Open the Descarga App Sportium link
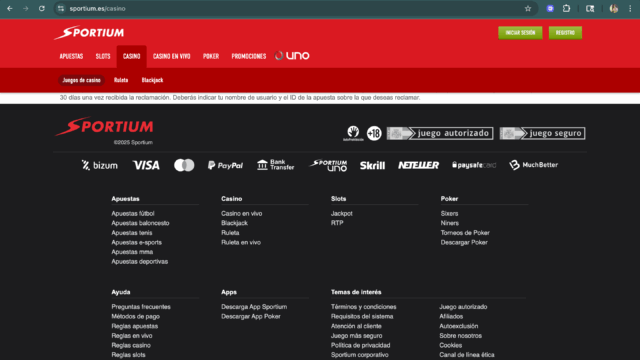The height and width of the screenshot is (360, 640). pyautogui.click(x=254, y=307)
